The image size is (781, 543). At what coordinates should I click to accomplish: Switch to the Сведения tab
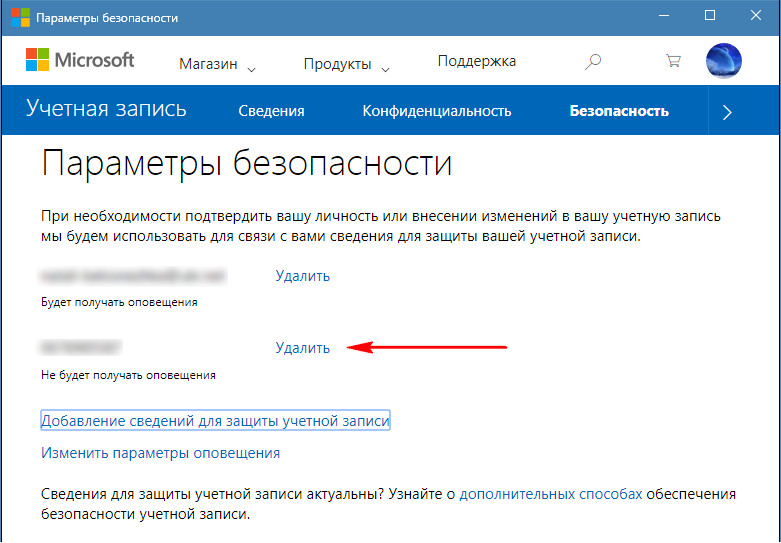[271, 111]
